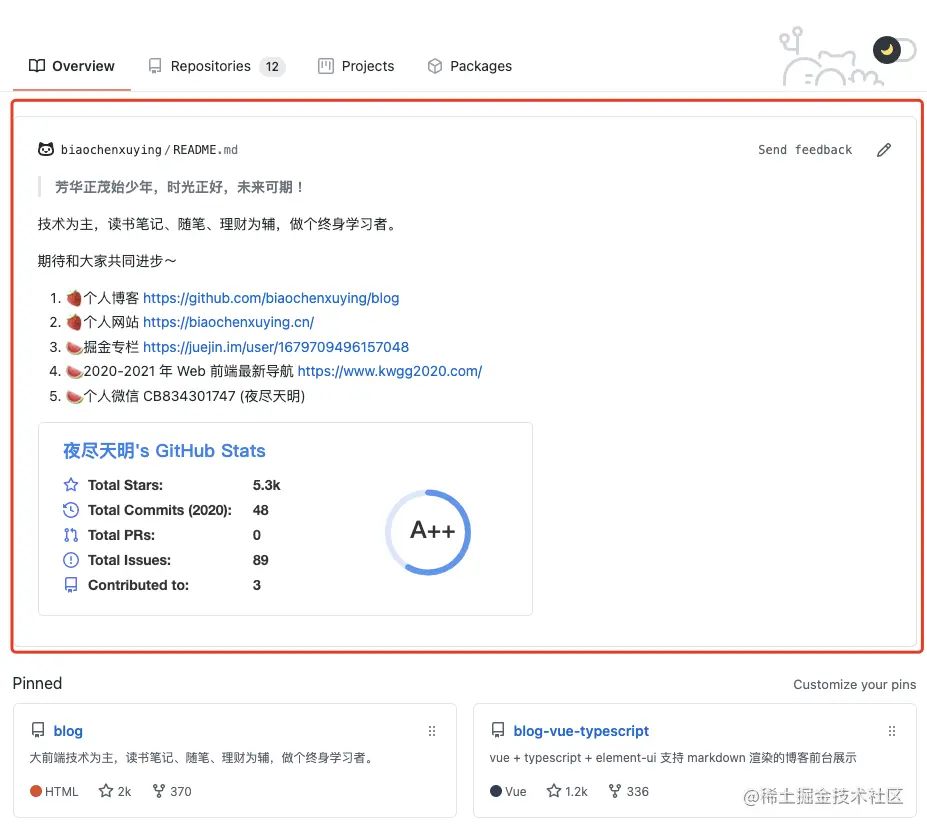Click the star icon on blog repo

(106, 791)
